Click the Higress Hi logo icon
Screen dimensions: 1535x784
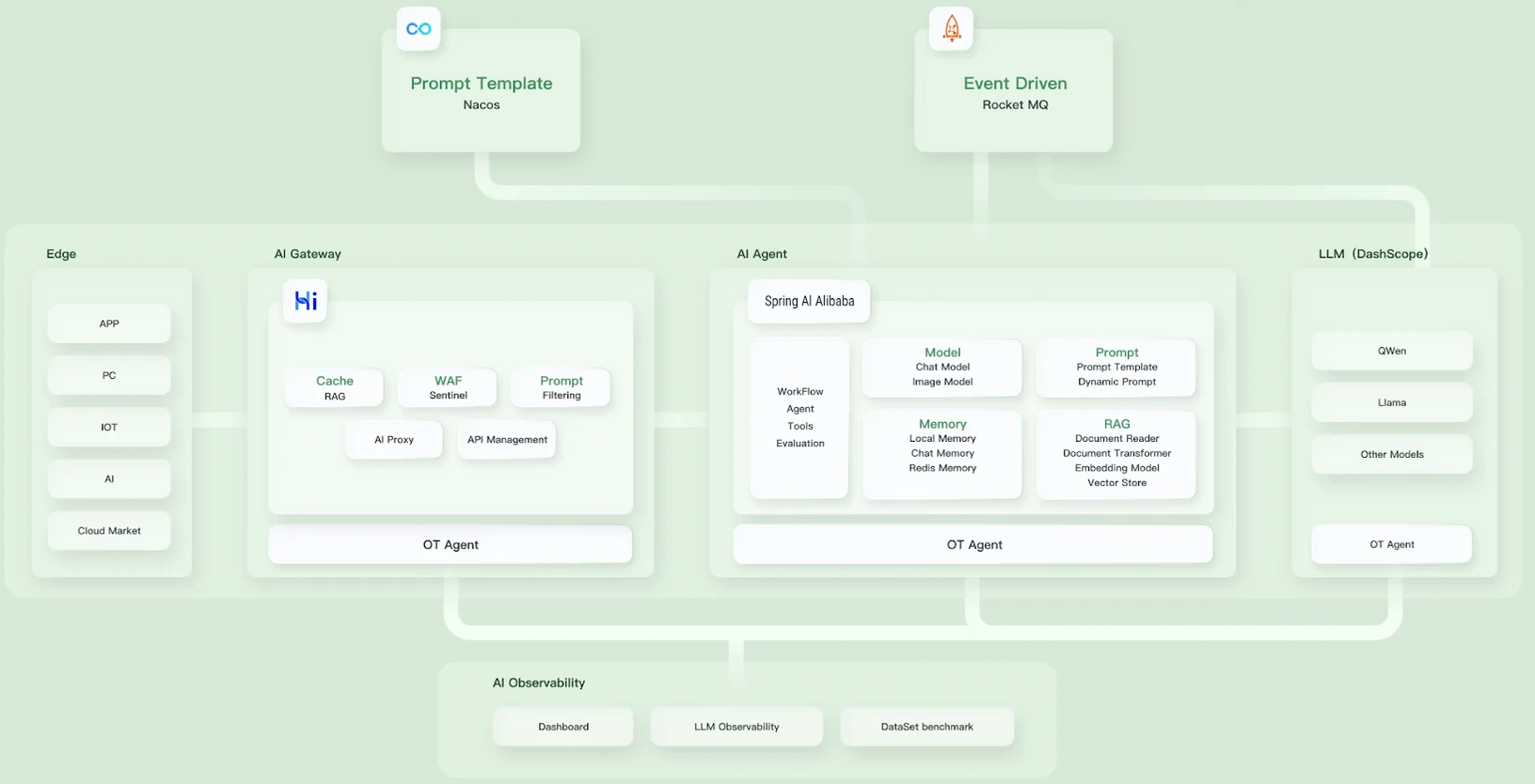coord(306,301)
